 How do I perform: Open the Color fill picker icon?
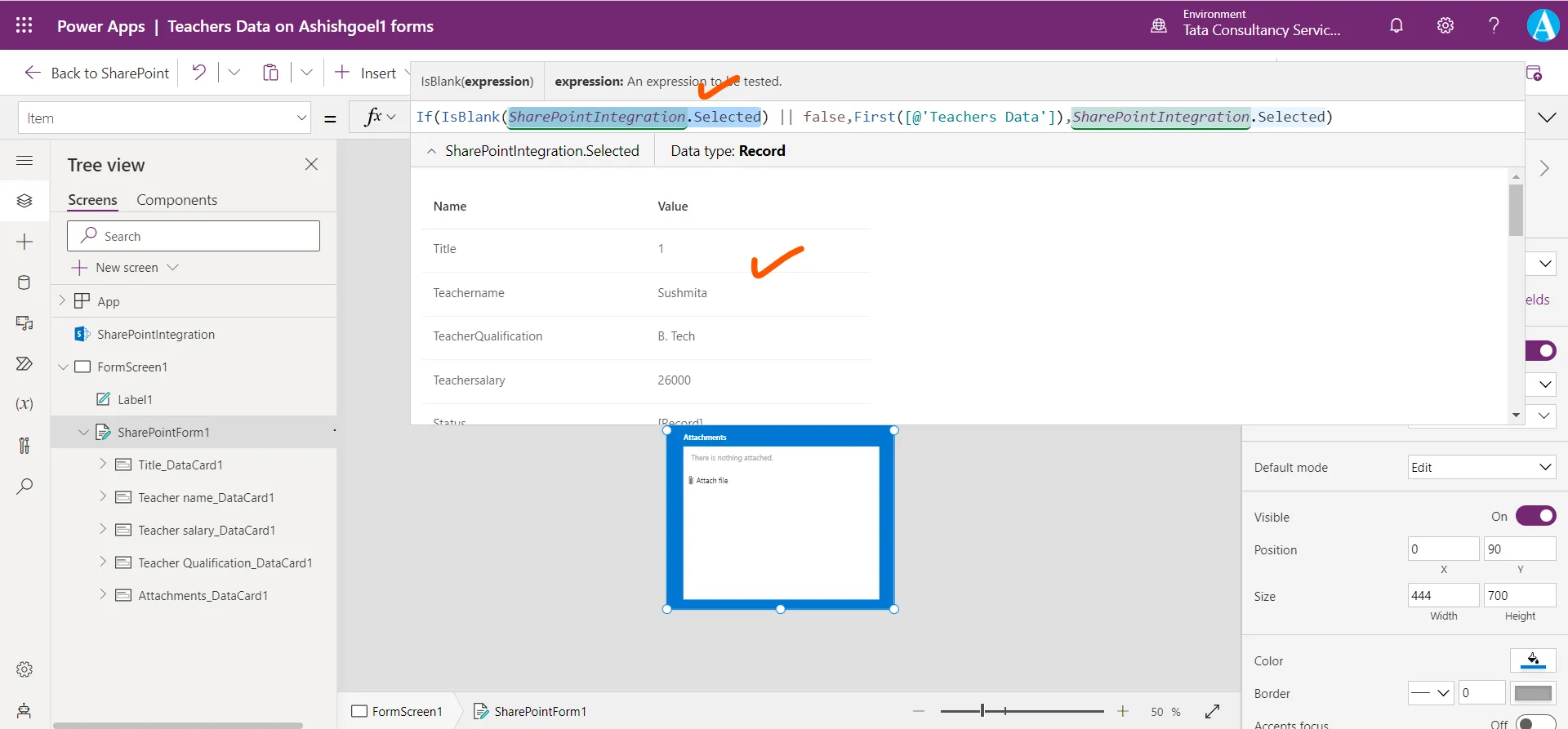(1533, 660)
